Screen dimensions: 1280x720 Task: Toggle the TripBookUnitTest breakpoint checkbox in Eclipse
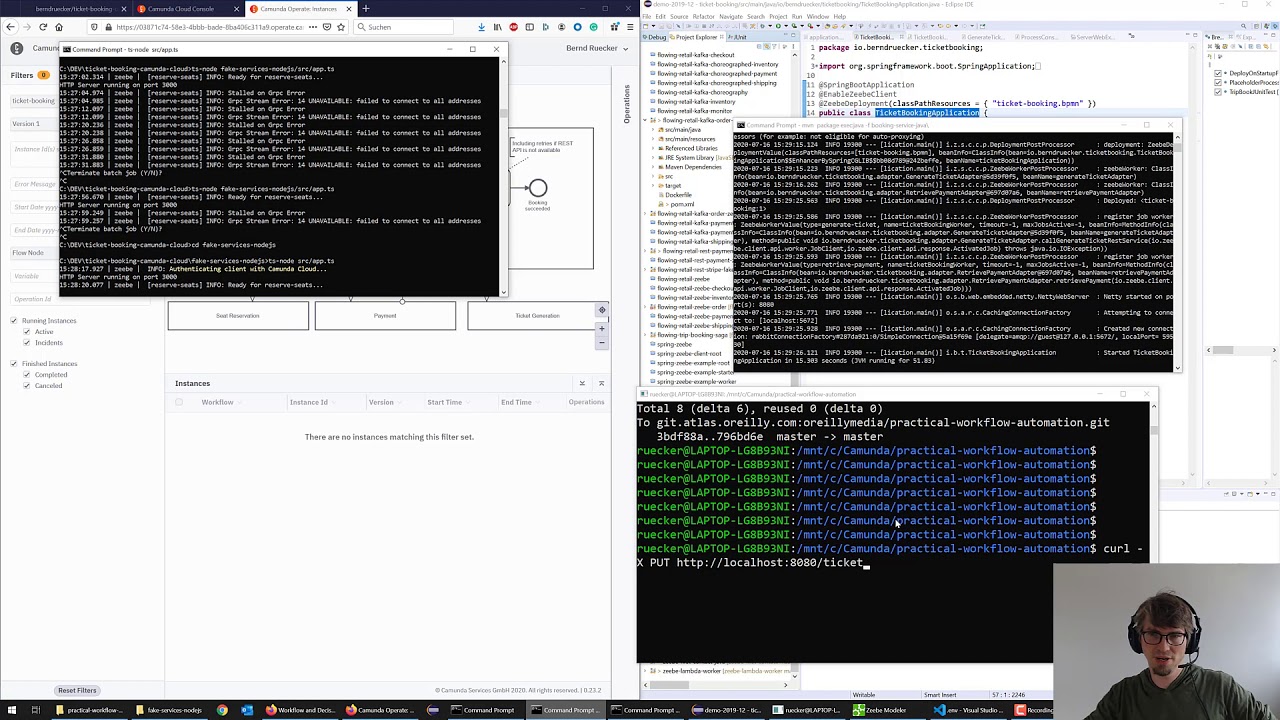[x=1218, y=92]
